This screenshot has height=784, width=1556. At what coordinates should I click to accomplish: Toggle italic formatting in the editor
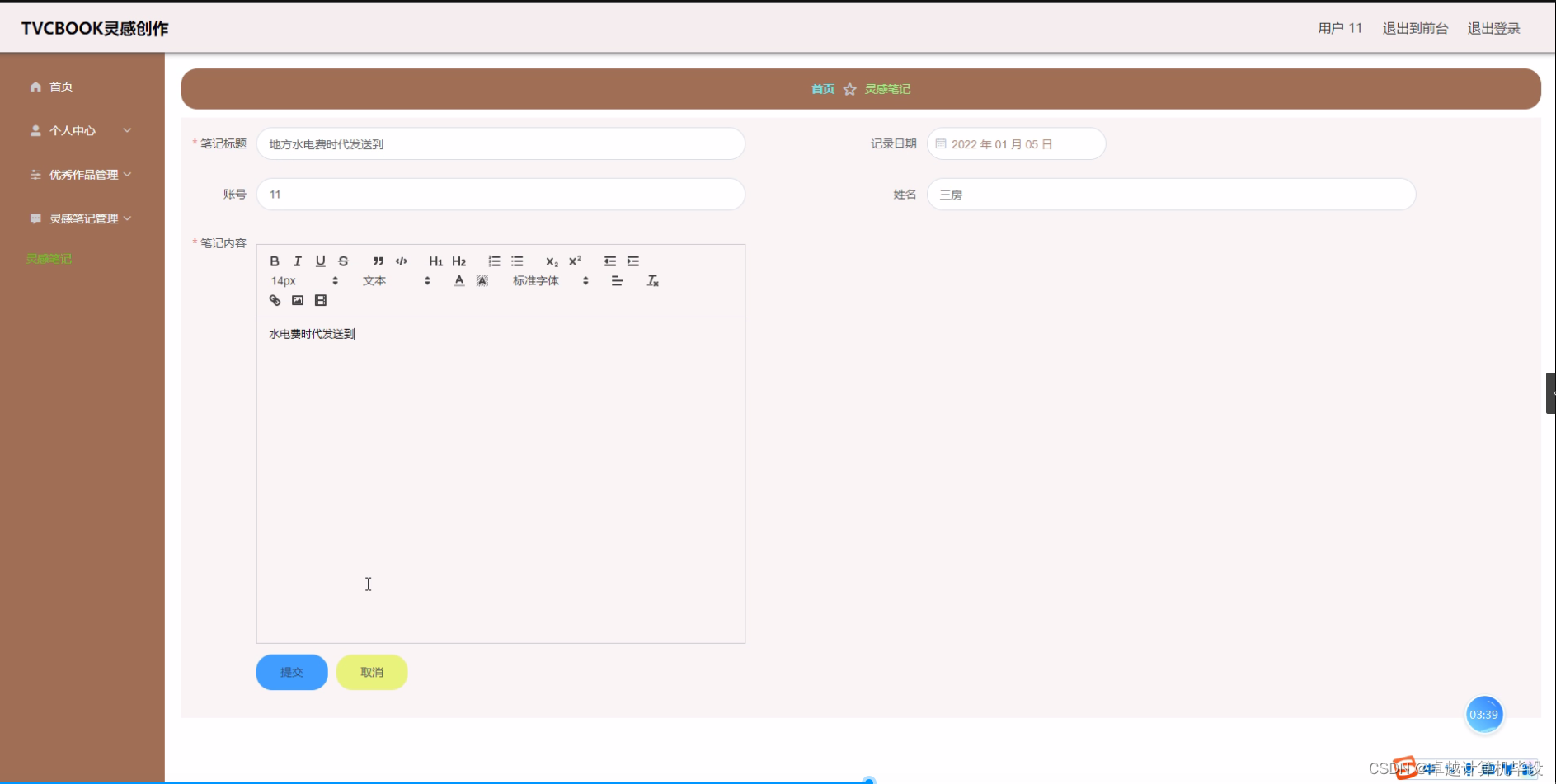(298, 261)
